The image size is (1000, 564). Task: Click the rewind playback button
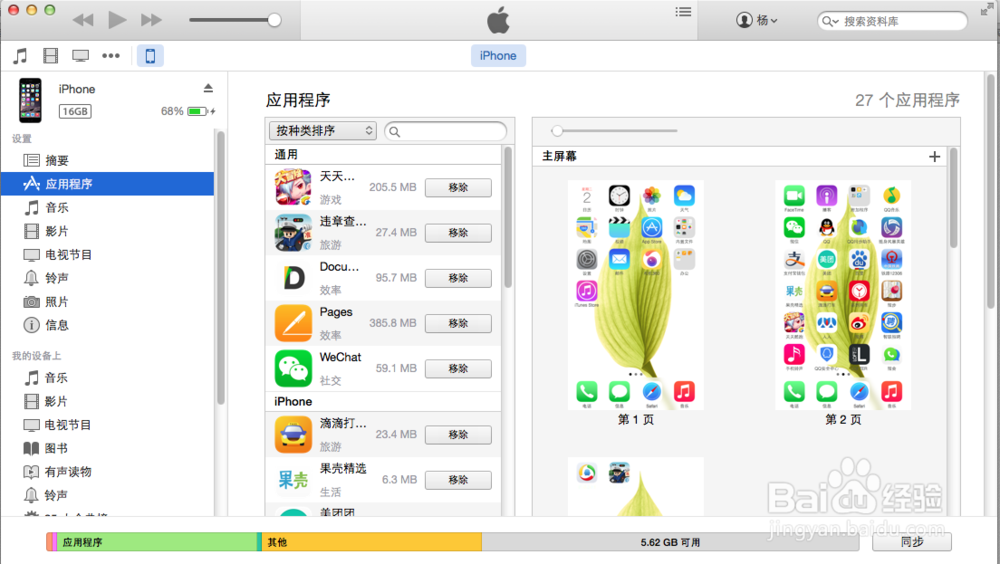[83, 20]
